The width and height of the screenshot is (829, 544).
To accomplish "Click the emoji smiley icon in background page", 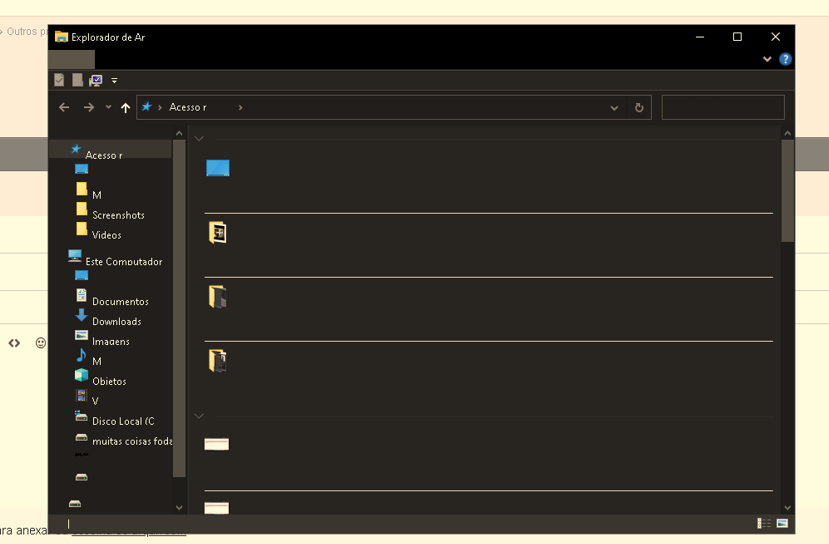I will click(41, 343).
